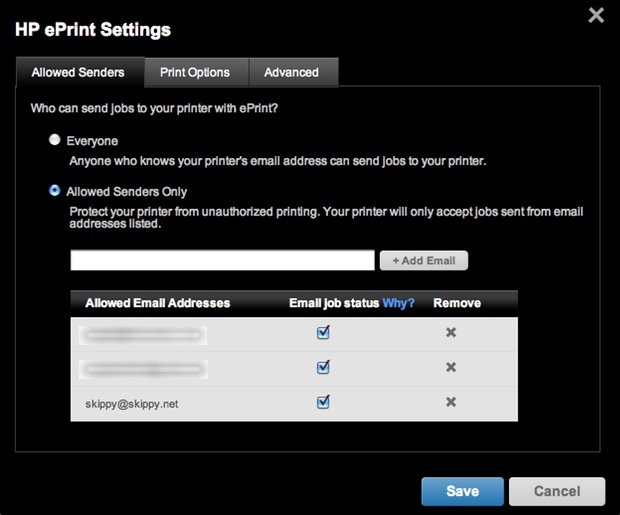620x515 pixels.
Task: Remove skippy@skippy.net from allowed senders
Action: [x=451, y=402]
